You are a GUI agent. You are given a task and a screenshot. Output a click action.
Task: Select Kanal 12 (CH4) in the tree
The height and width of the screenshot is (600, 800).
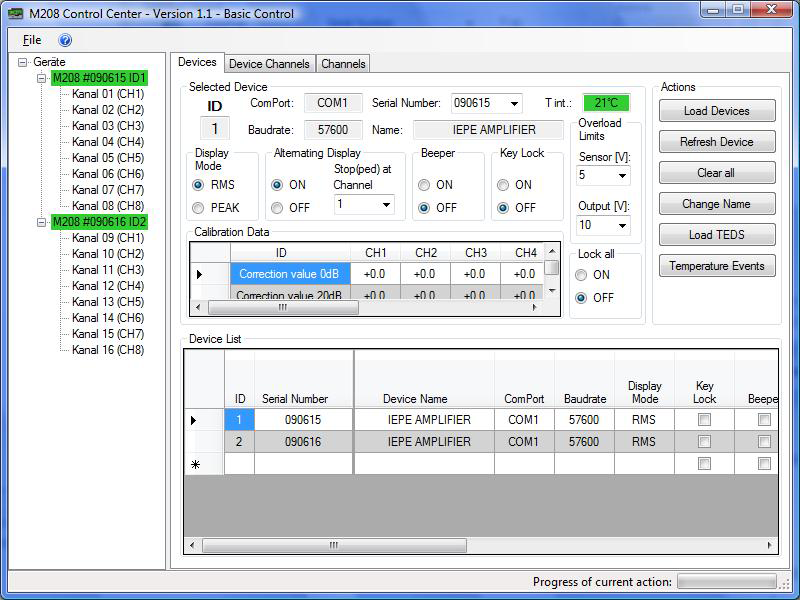pyautogui.click(x=108, y=286)
